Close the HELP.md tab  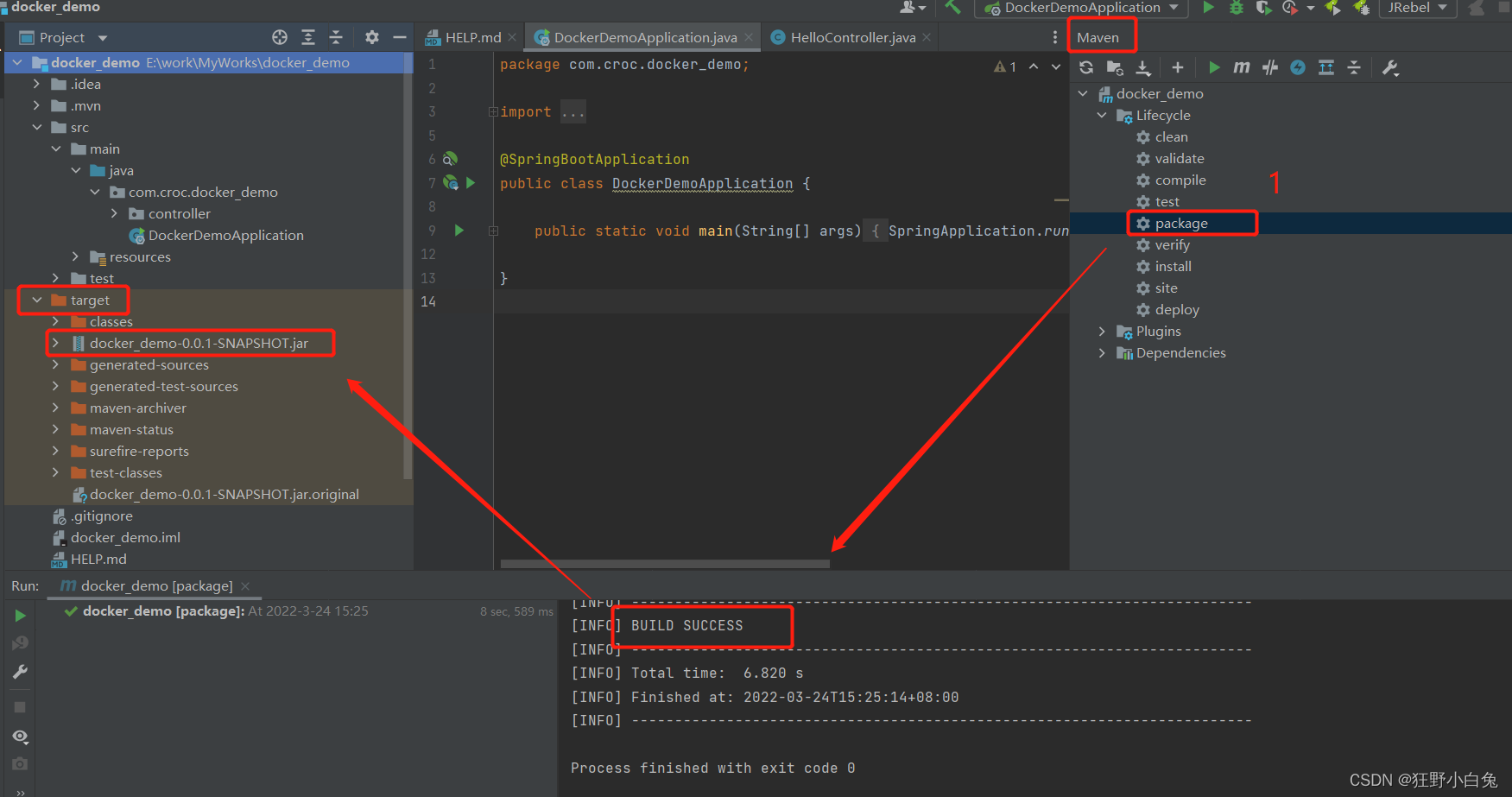coord(512,37)
